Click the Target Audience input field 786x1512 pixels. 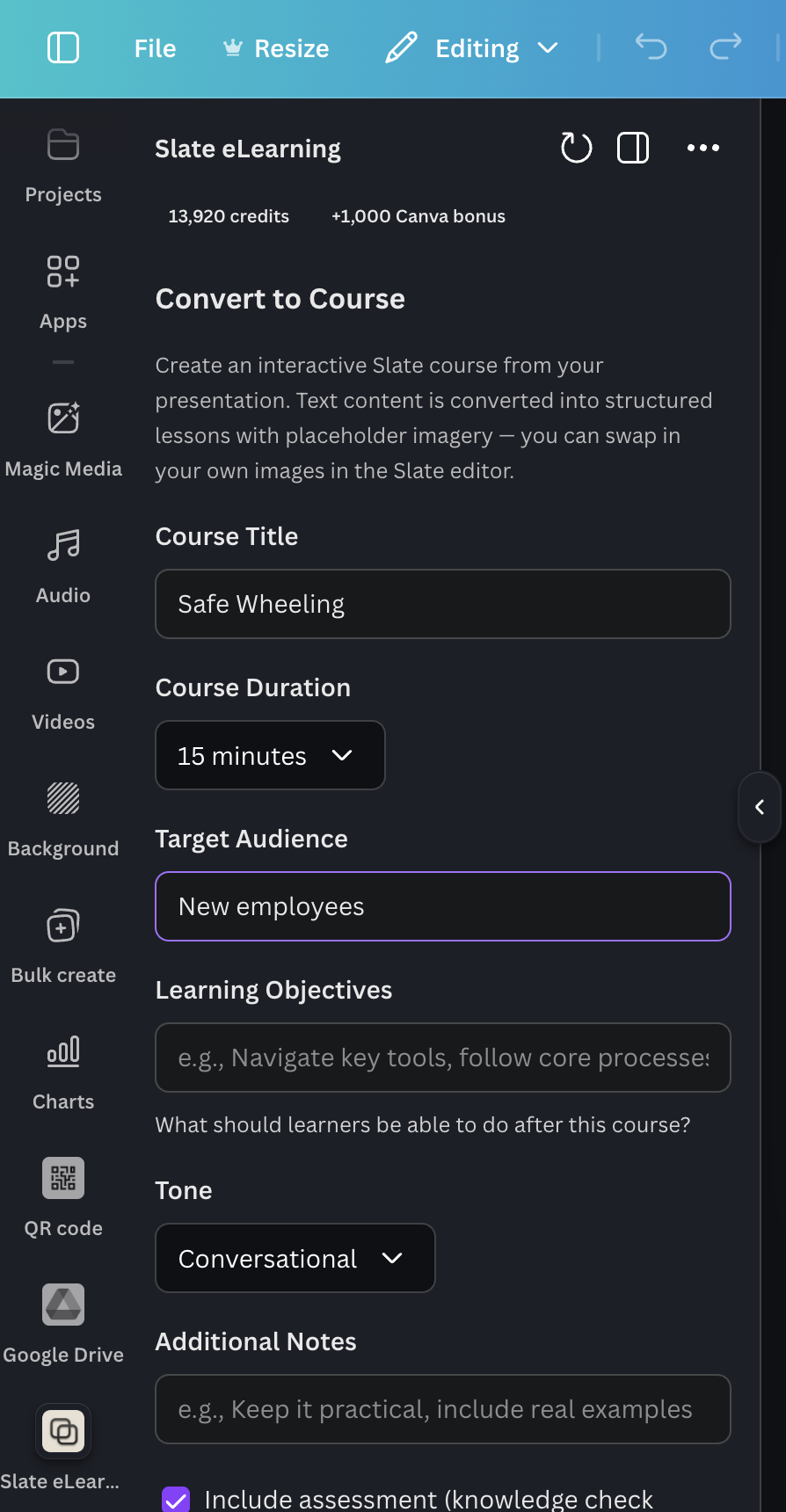pos(443,906)
